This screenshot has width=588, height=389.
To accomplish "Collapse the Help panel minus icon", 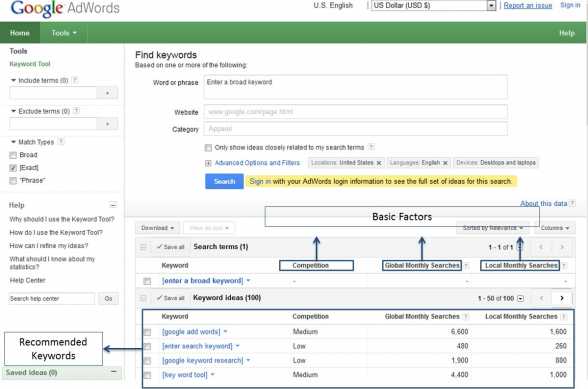I will (113, 205).
